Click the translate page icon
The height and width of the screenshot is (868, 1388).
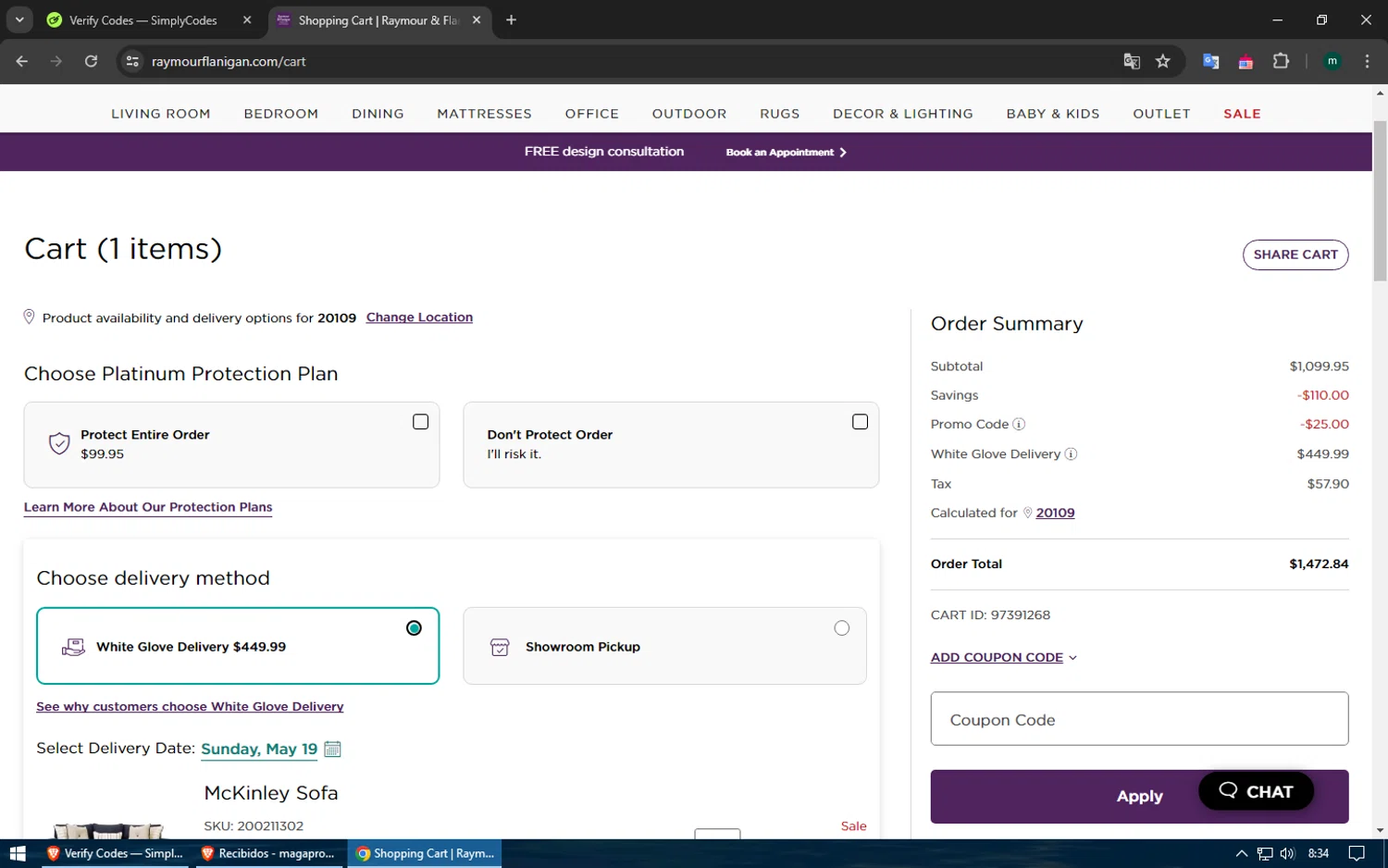click(x=1132, y=61)
